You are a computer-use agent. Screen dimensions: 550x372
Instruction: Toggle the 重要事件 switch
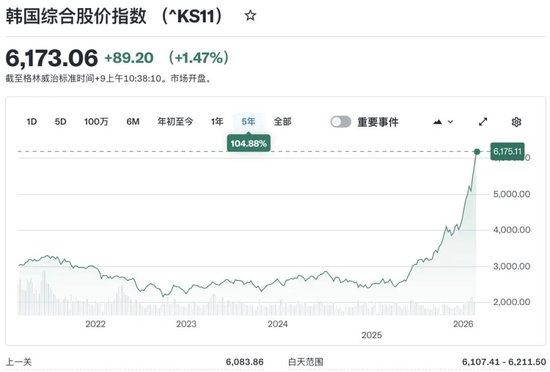click(341, 122)
